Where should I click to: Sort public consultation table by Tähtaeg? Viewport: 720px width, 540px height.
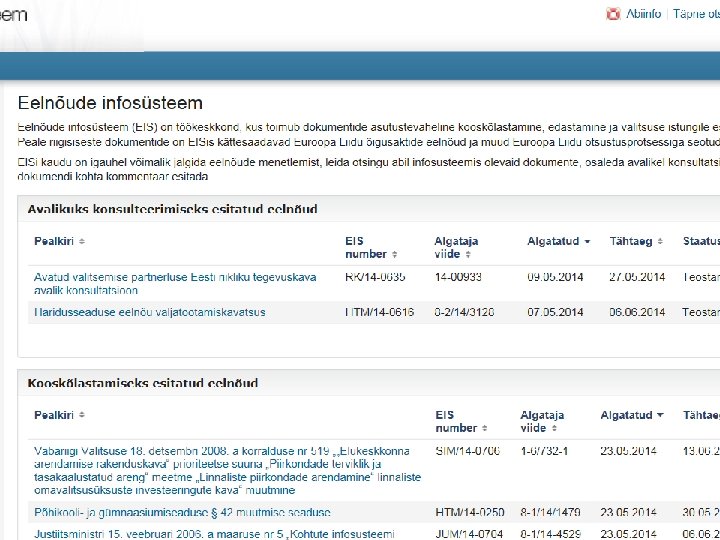(x=636, y=241)
